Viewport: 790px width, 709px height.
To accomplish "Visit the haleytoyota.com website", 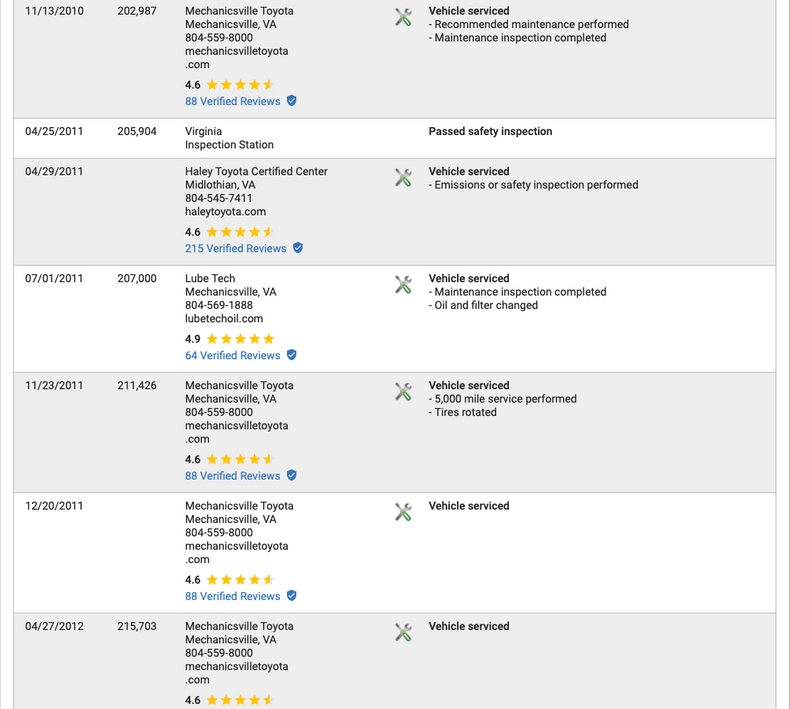I will click(x=225, y=212).
